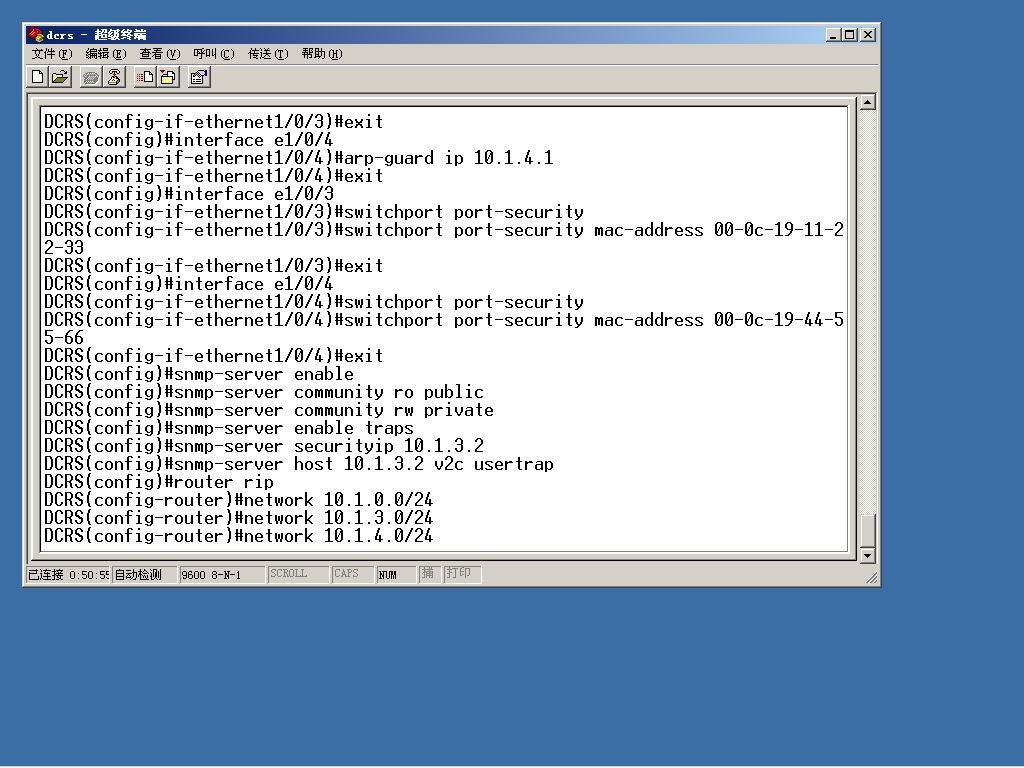Click the 'snmp-server community ro public' line

tap(264, 392)
